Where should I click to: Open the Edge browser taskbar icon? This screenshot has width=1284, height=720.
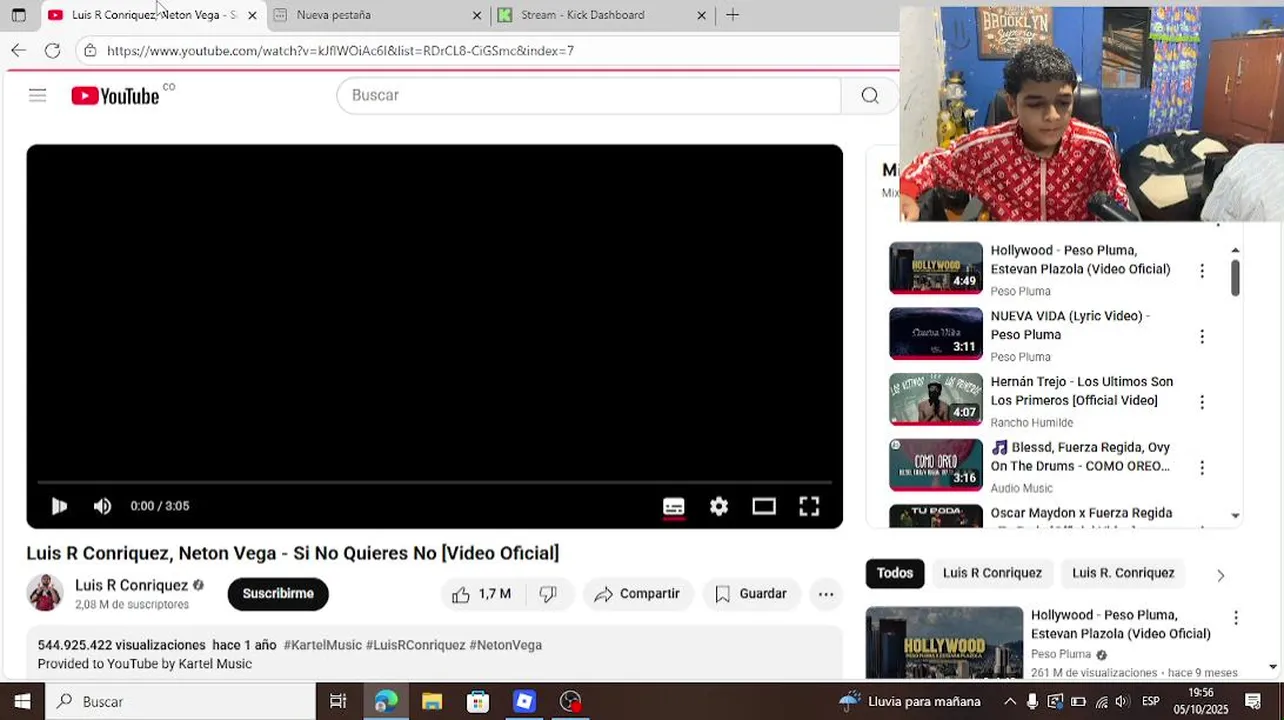pyautogui.click(x=386, y=701)
